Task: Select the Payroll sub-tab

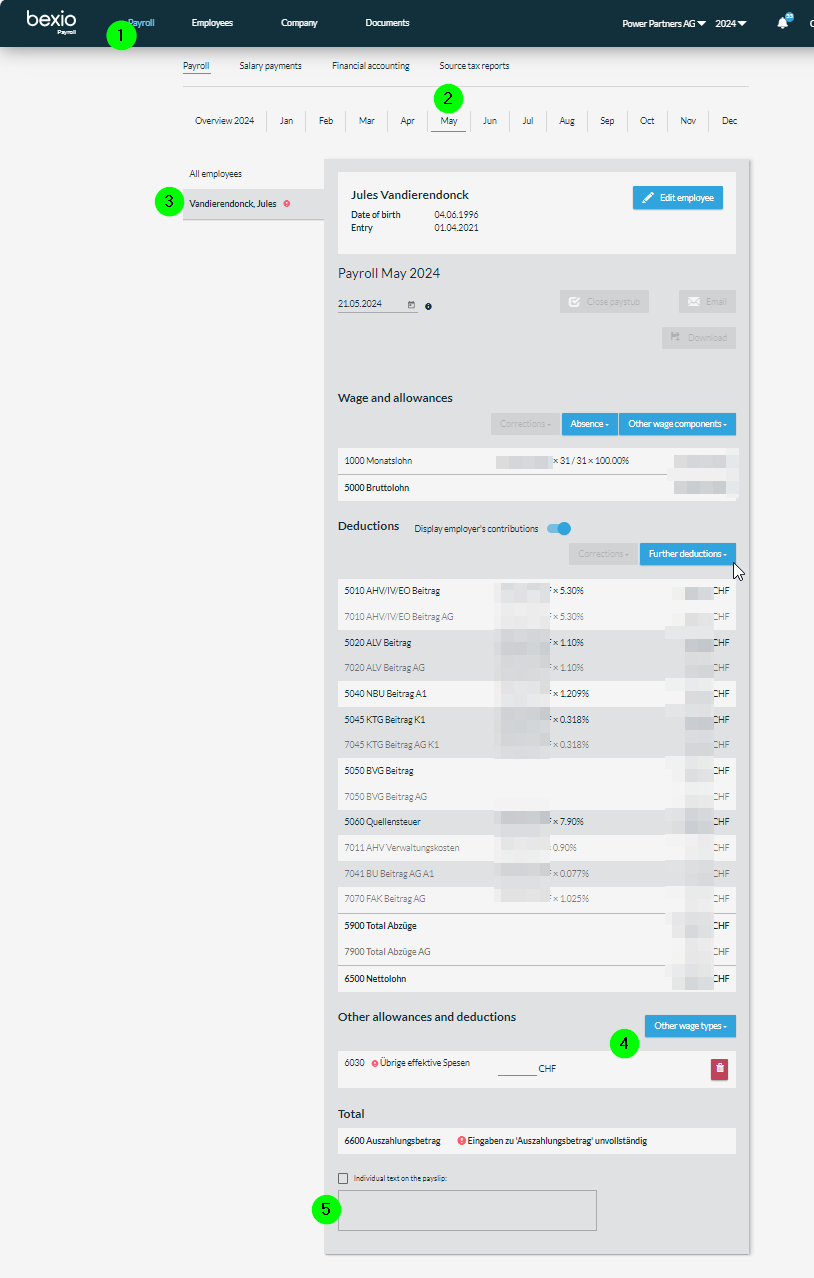Action: pyautogui.click(x=196, y=66)
